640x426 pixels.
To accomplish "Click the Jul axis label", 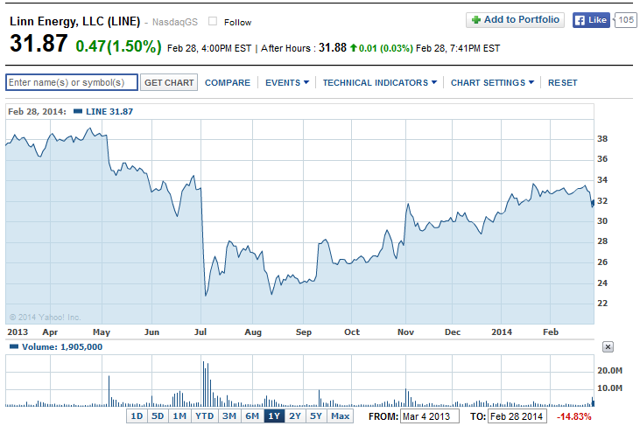I will point(200,332).
